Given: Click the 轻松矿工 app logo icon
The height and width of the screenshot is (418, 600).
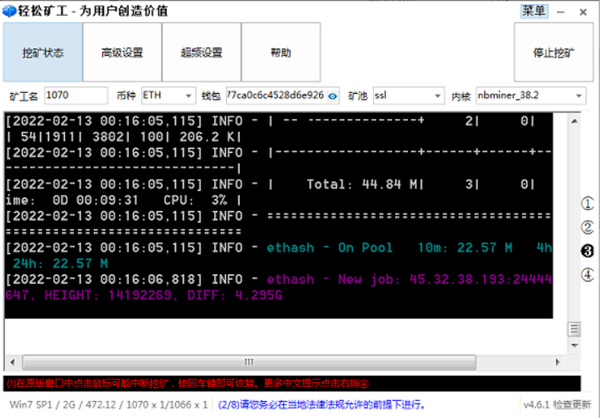Looking at the screenshot, I should click(x=9, y=11).
